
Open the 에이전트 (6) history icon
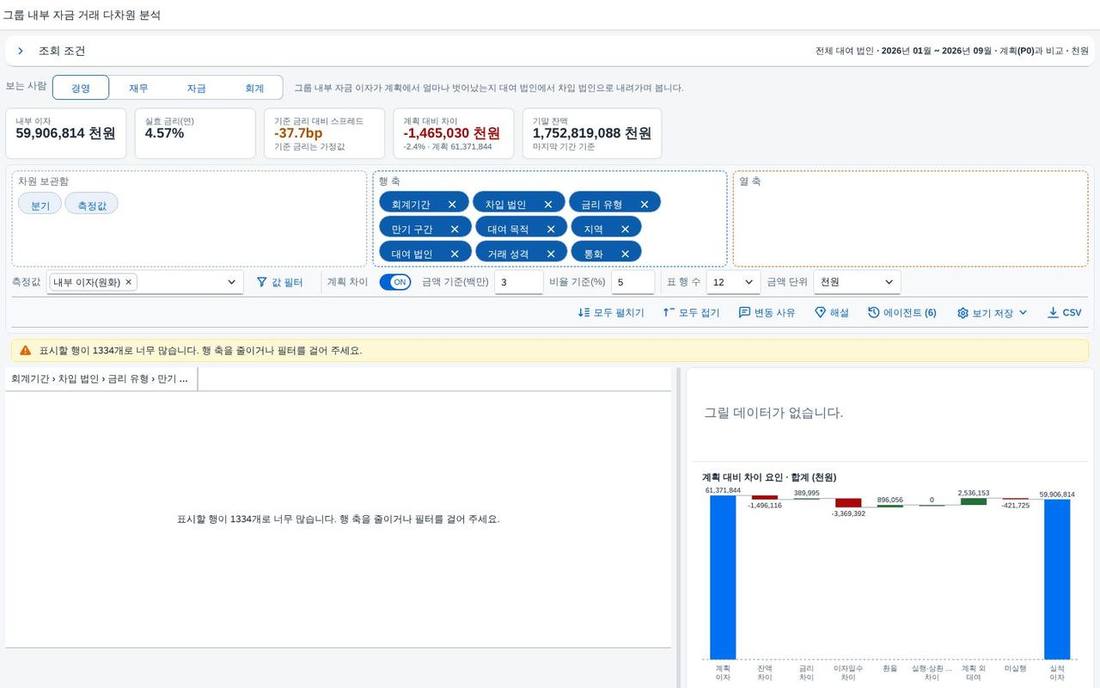873,313
